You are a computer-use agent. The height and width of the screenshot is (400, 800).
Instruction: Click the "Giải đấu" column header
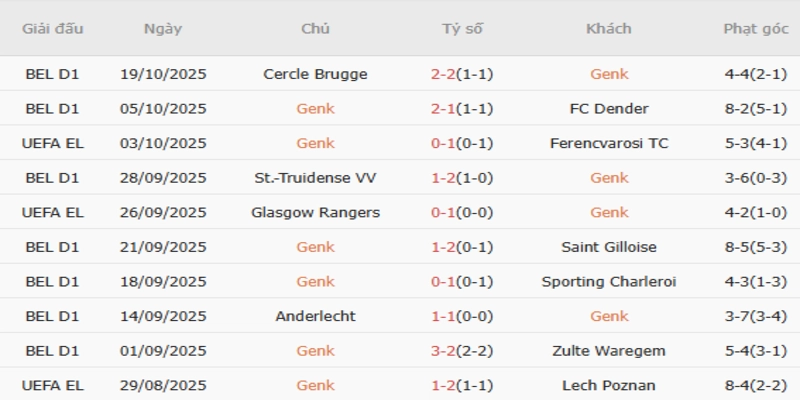53,29
